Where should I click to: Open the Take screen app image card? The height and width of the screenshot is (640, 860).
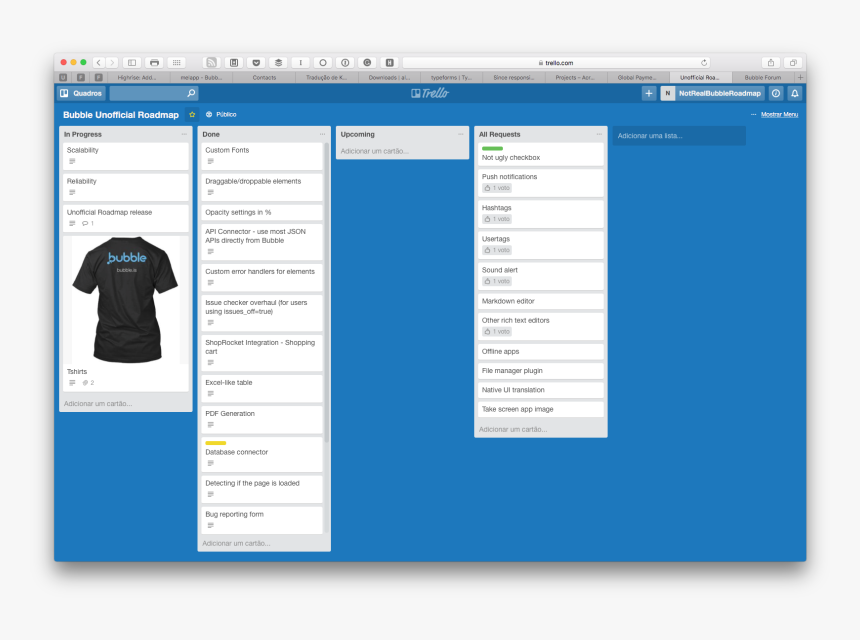(x=540, y=409)
